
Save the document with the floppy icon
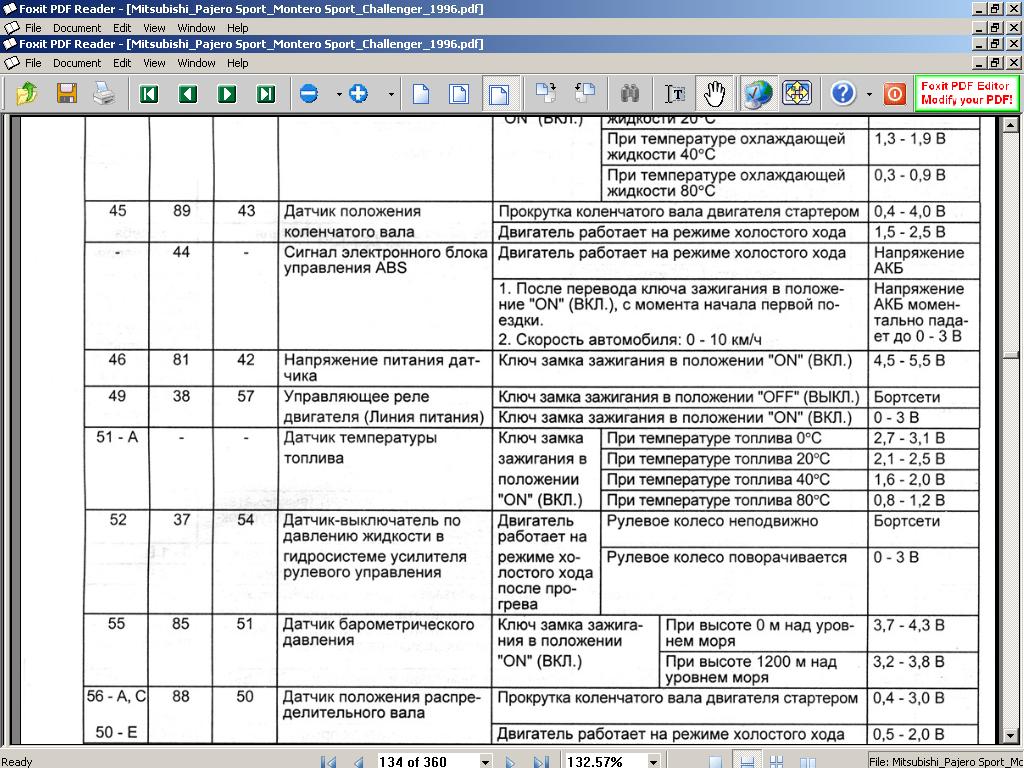tap(67, 94)
